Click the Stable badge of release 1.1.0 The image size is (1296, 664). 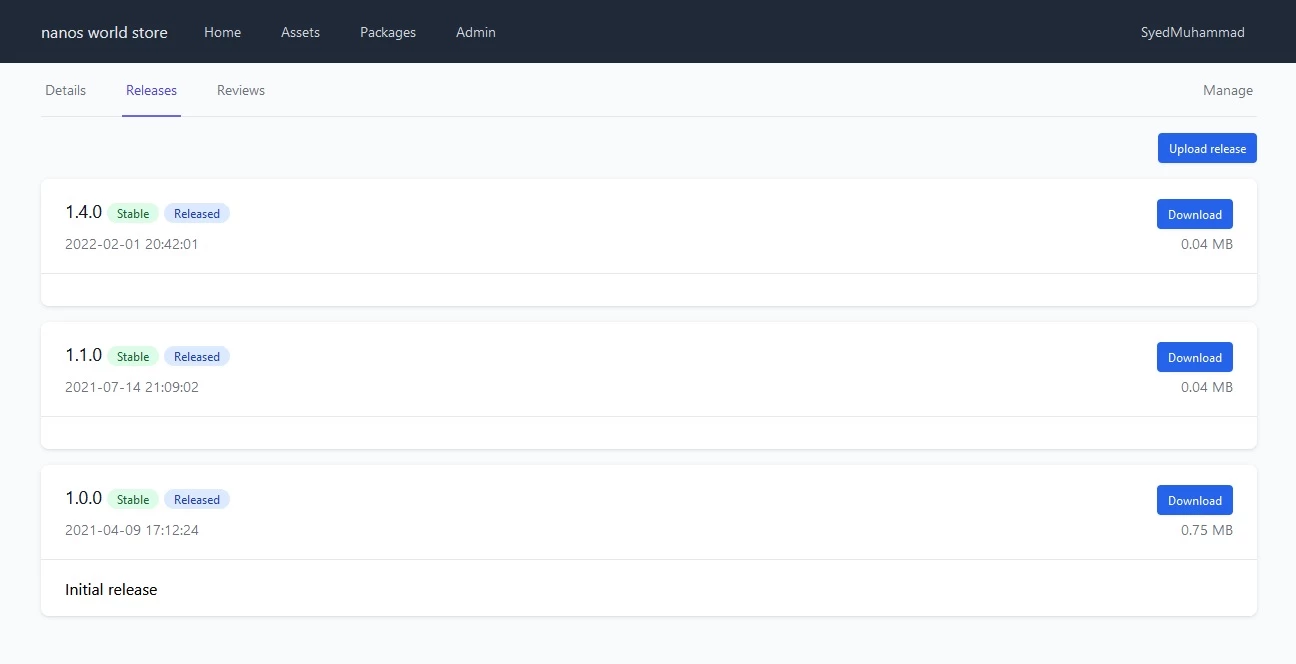[133, 356]
